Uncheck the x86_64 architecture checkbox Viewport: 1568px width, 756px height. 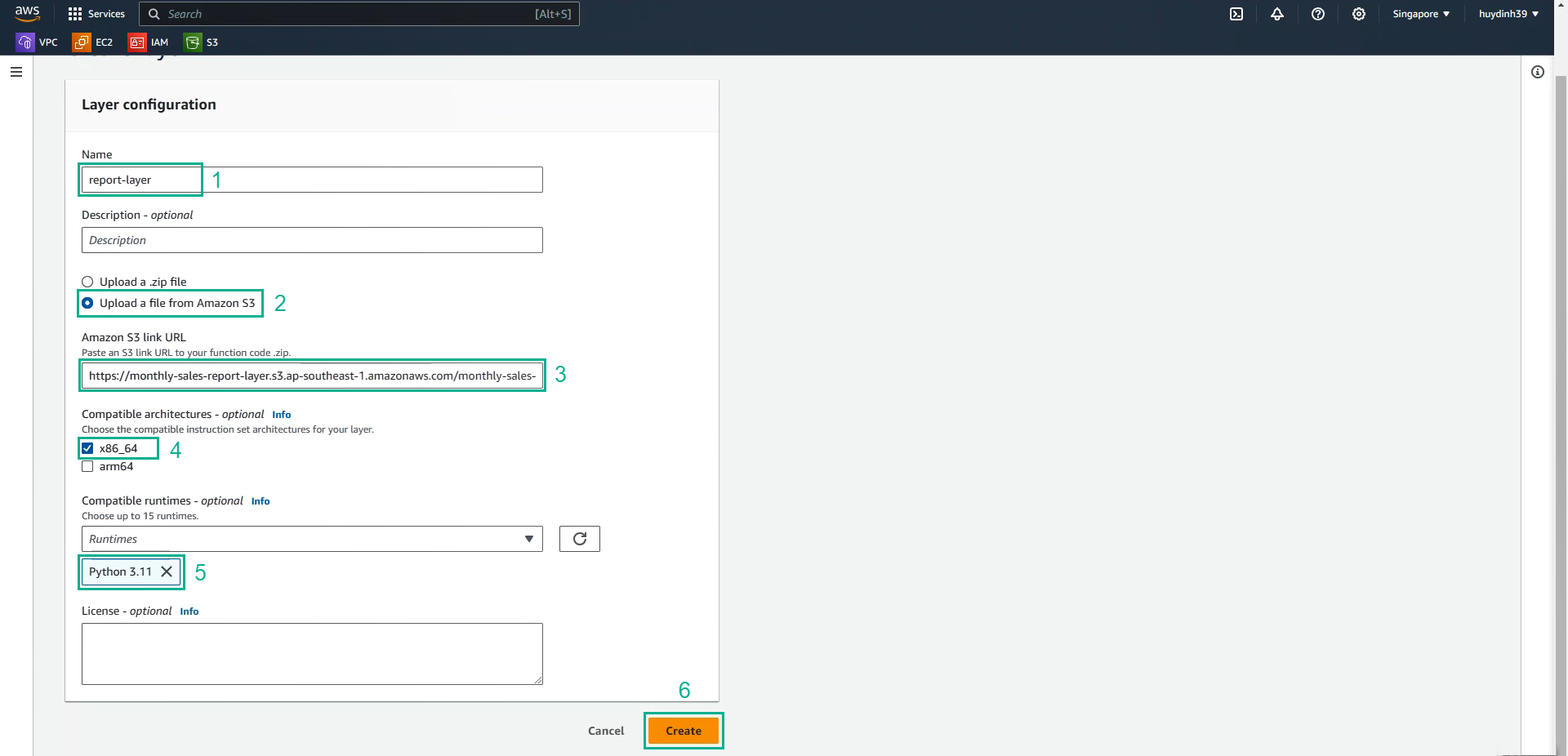pos(87,448)
